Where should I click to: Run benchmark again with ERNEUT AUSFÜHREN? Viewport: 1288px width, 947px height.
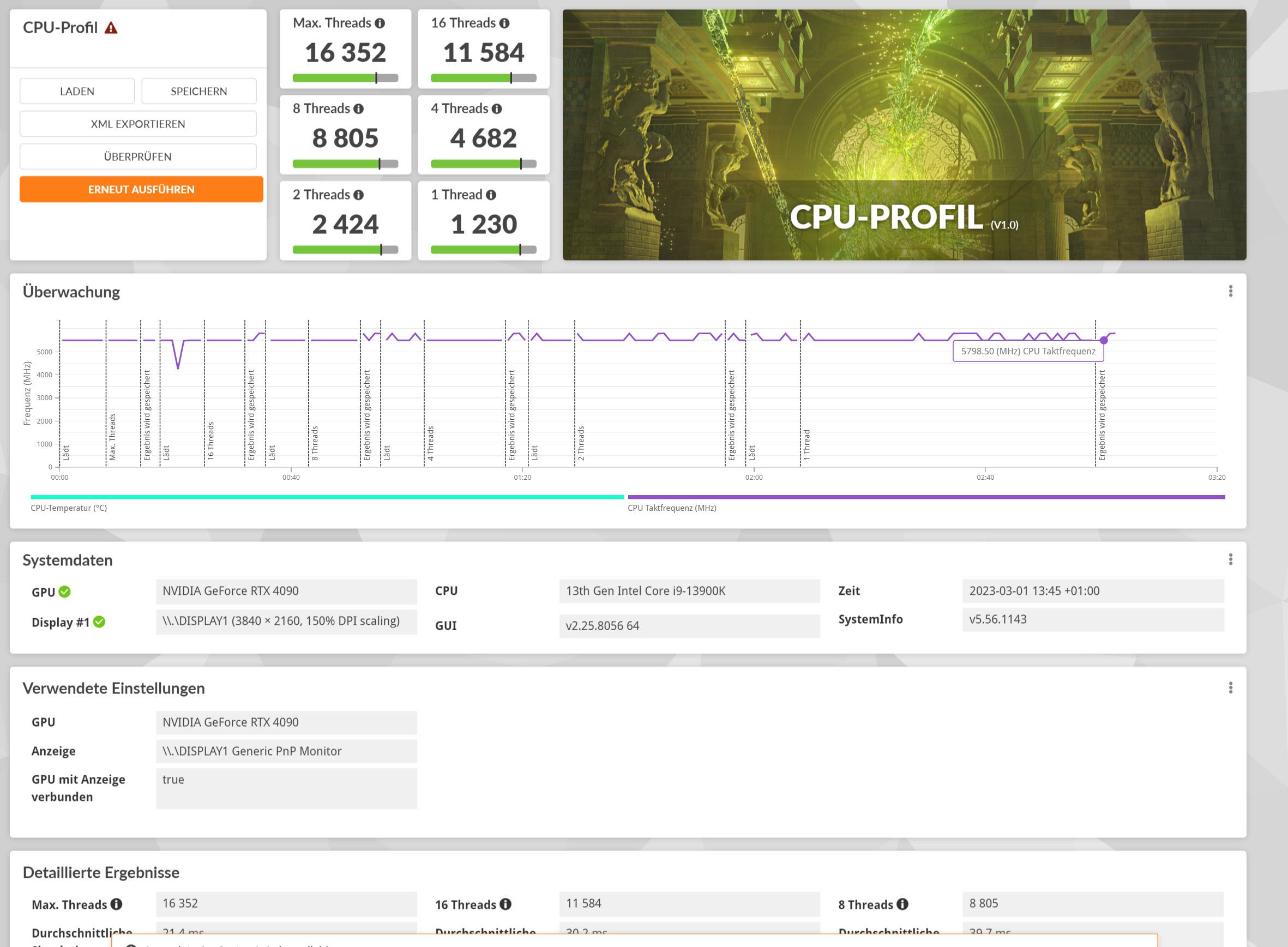click(142, 189)
